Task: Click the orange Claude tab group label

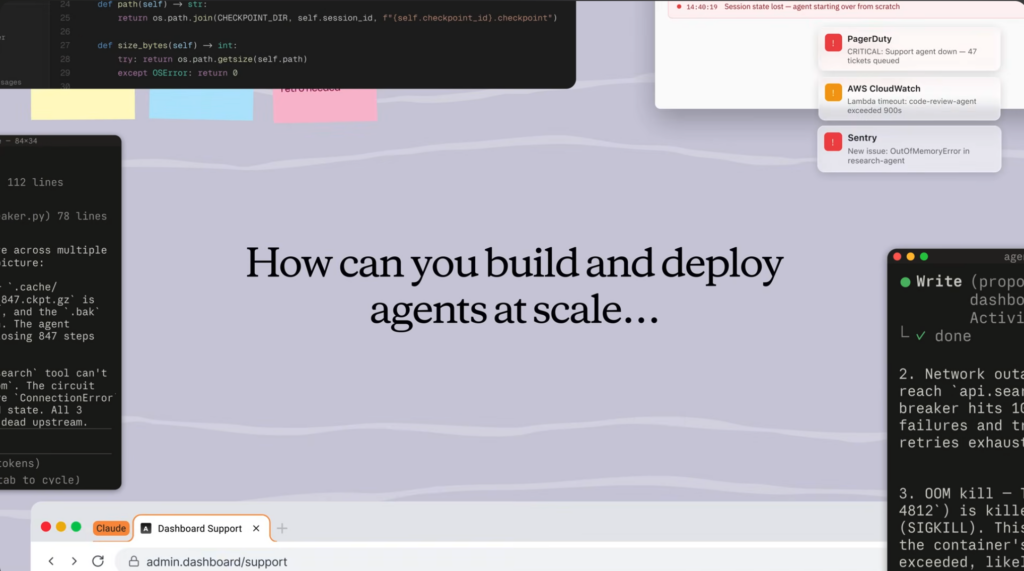Action: 110,528
